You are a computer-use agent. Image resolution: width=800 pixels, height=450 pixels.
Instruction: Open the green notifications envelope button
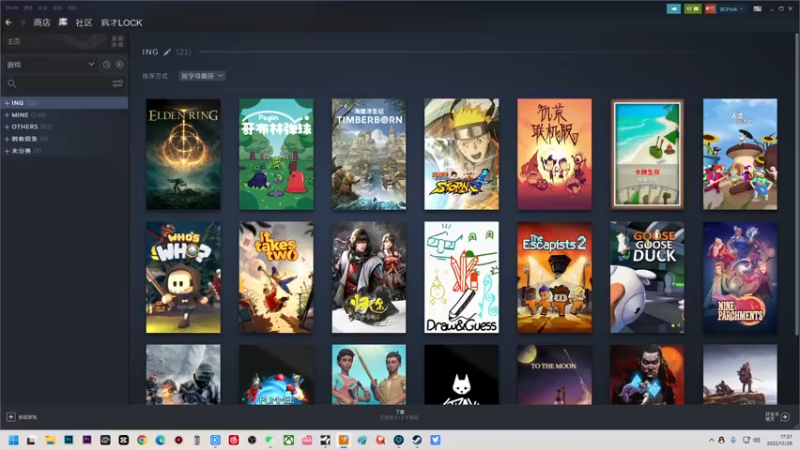pos(692,9)
